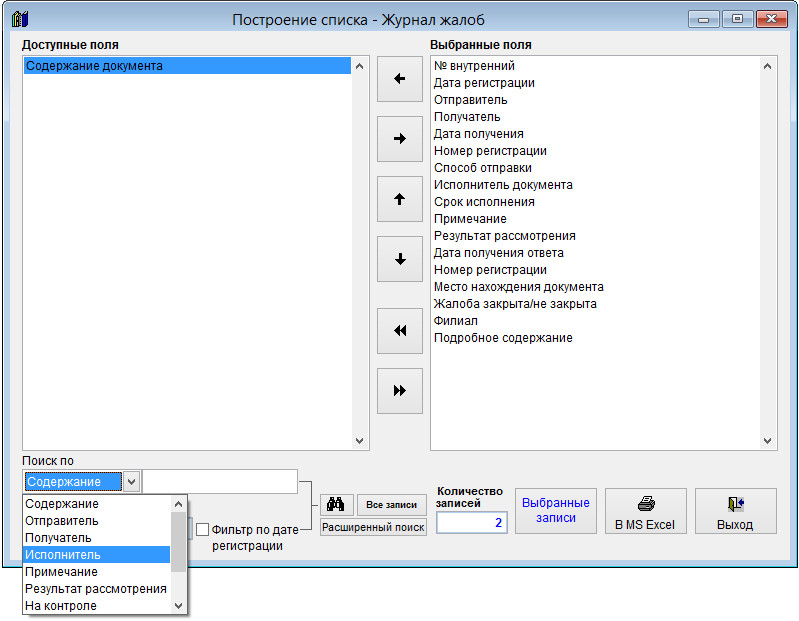
Task: Click dropdown list scrollbar down arrow
Action: click(x=178, y=606)
